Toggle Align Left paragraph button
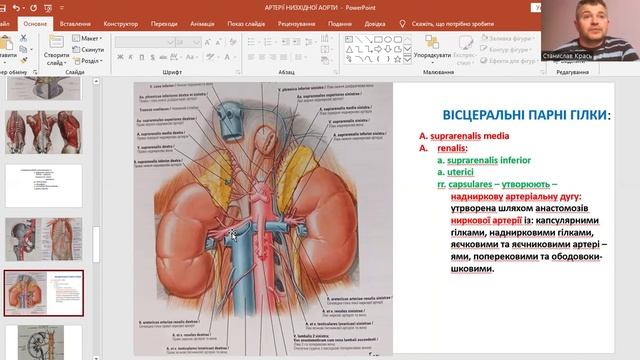Viewport: 640px width, 360px height. coord(251,57)
